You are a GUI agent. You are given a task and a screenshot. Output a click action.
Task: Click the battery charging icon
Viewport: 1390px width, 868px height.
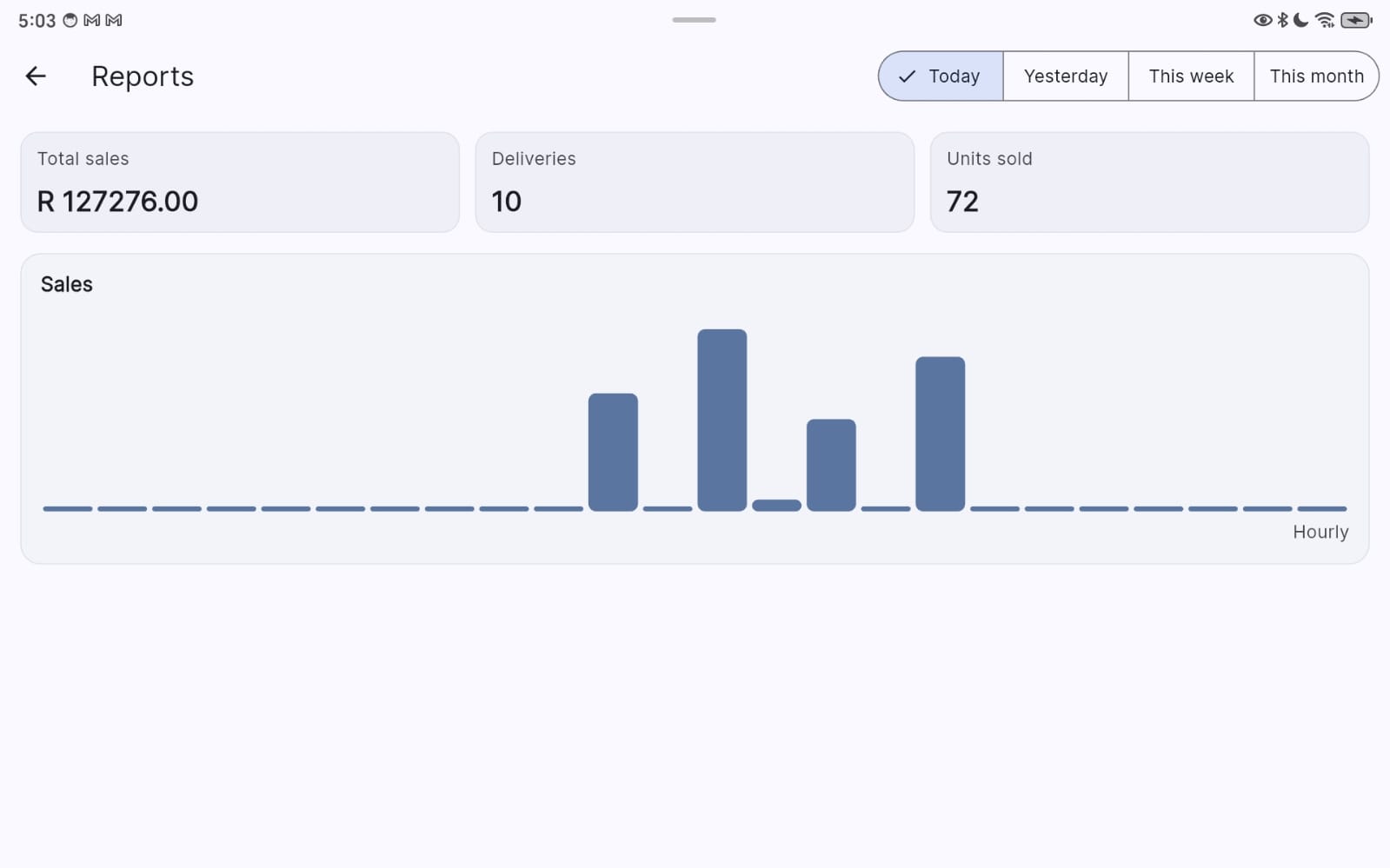pyautogui.click(x=1355, y=20)
